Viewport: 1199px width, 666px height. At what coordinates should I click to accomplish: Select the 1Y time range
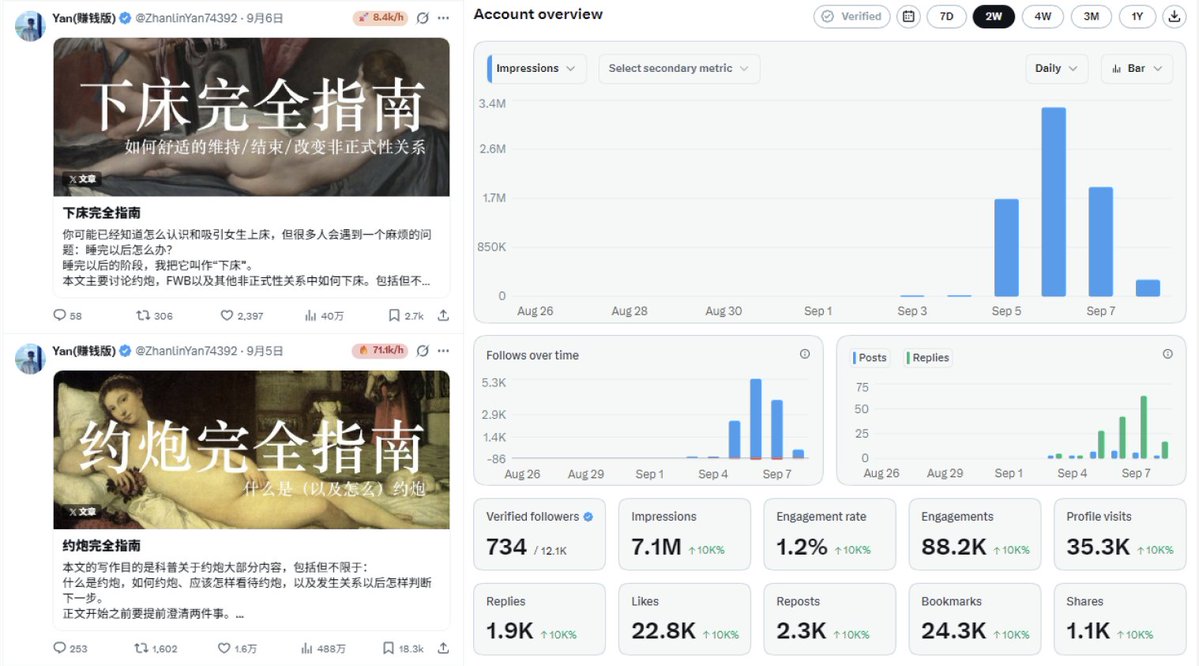pyautogui.click(x=1138, y=16)
